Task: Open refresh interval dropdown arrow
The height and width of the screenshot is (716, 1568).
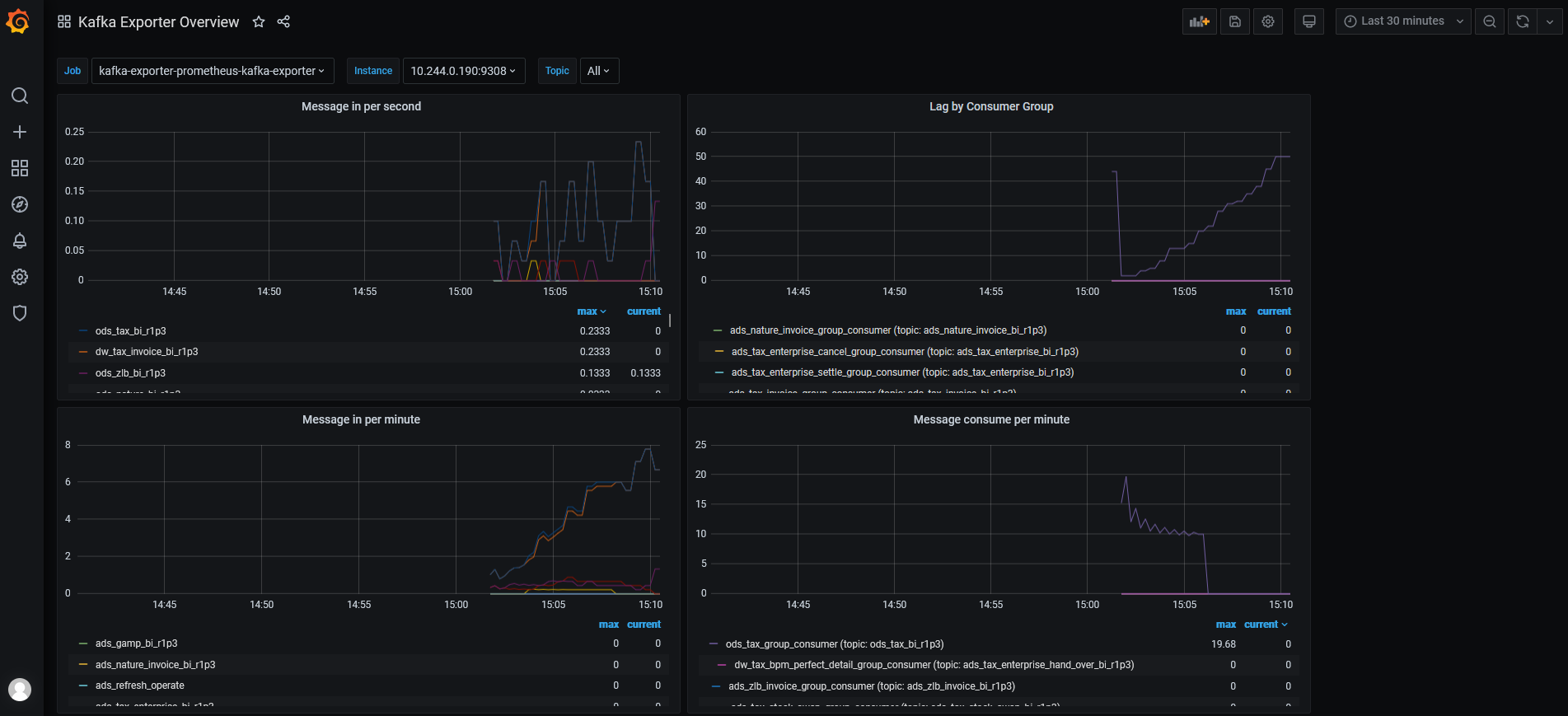Action: pos(1550,21)
